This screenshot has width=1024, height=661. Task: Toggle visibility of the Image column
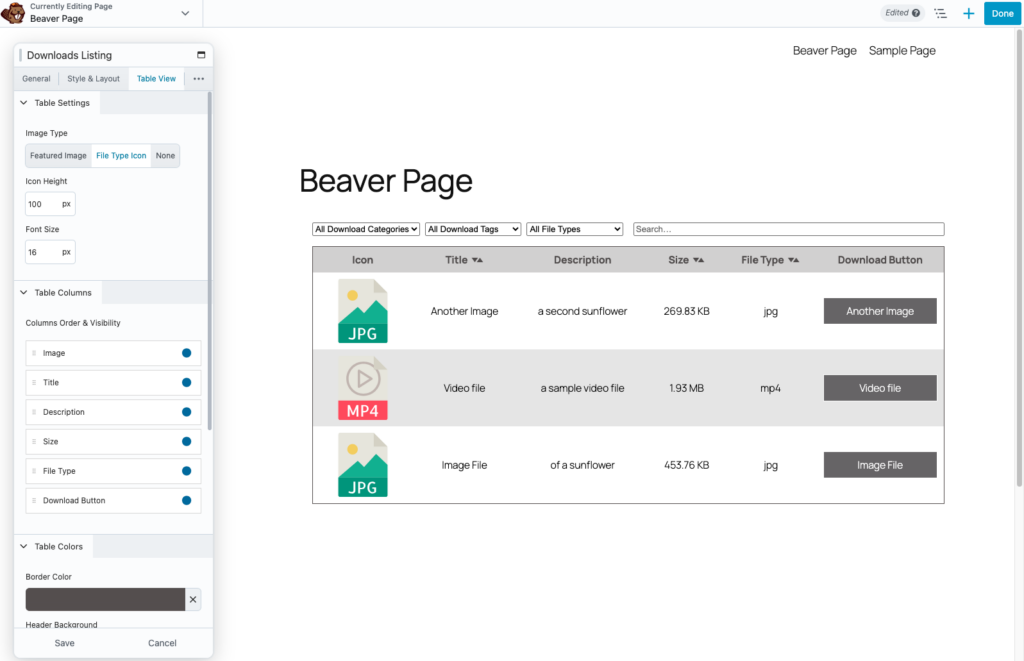pos(187,353)
